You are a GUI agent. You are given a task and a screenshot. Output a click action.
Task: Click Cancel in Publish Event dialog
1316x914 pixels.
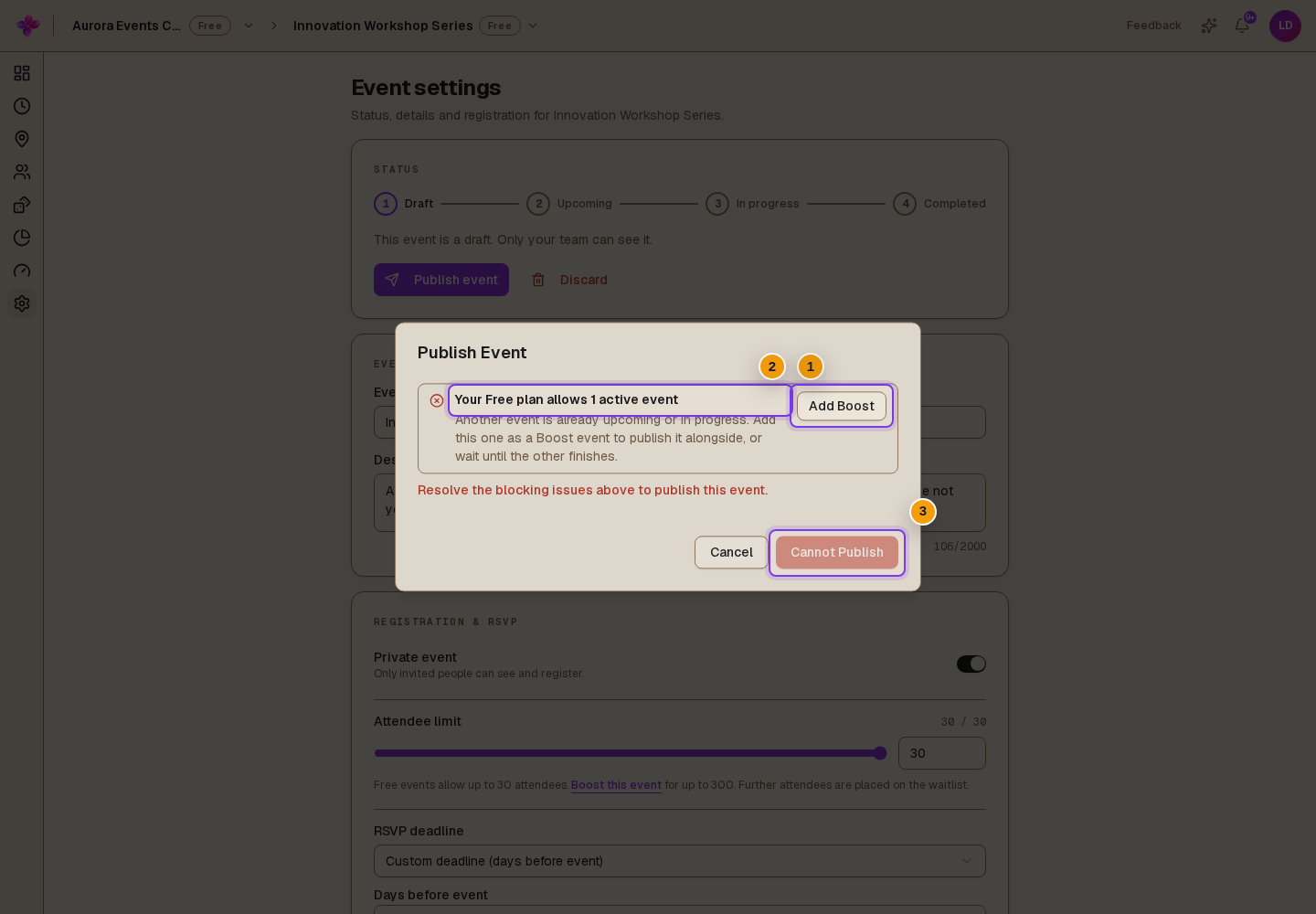731,552
